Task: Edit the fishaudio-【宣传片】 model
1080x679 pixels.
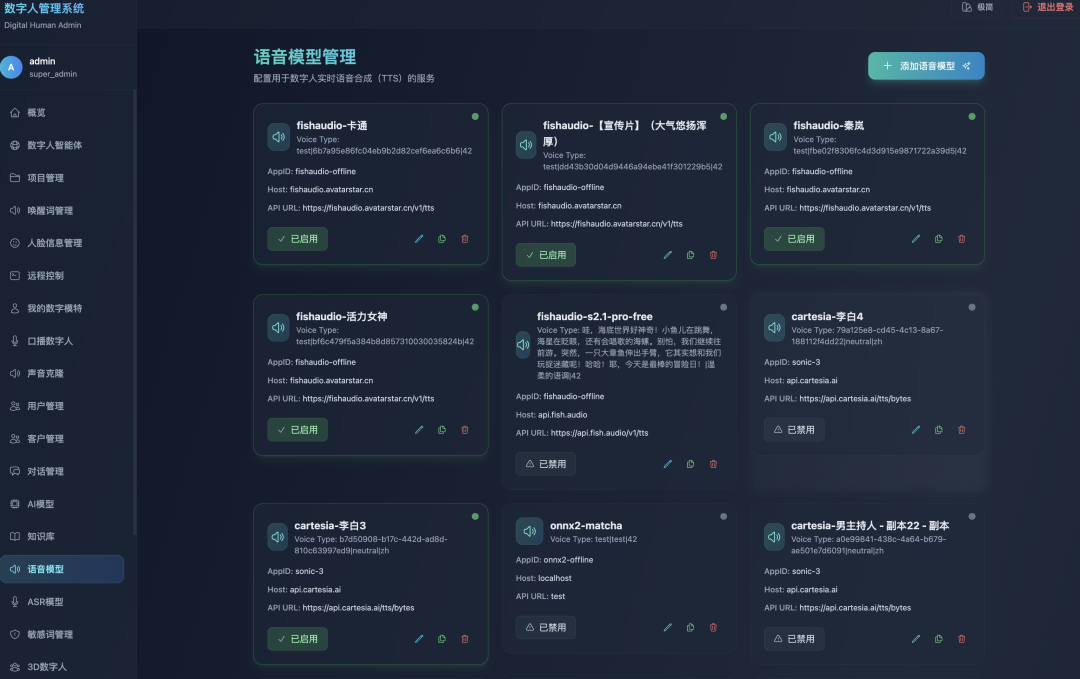Action: [667, 255]
